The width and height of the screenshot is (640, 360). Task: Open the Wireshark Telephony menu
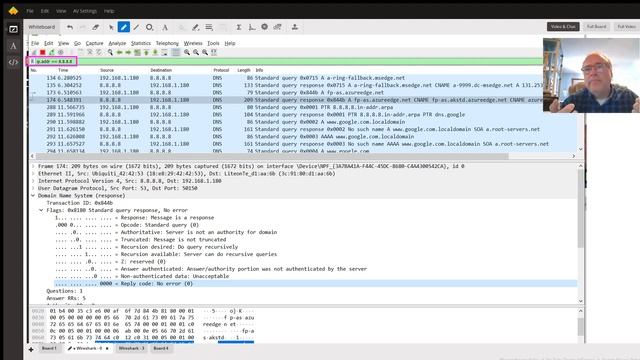[167, 43]
